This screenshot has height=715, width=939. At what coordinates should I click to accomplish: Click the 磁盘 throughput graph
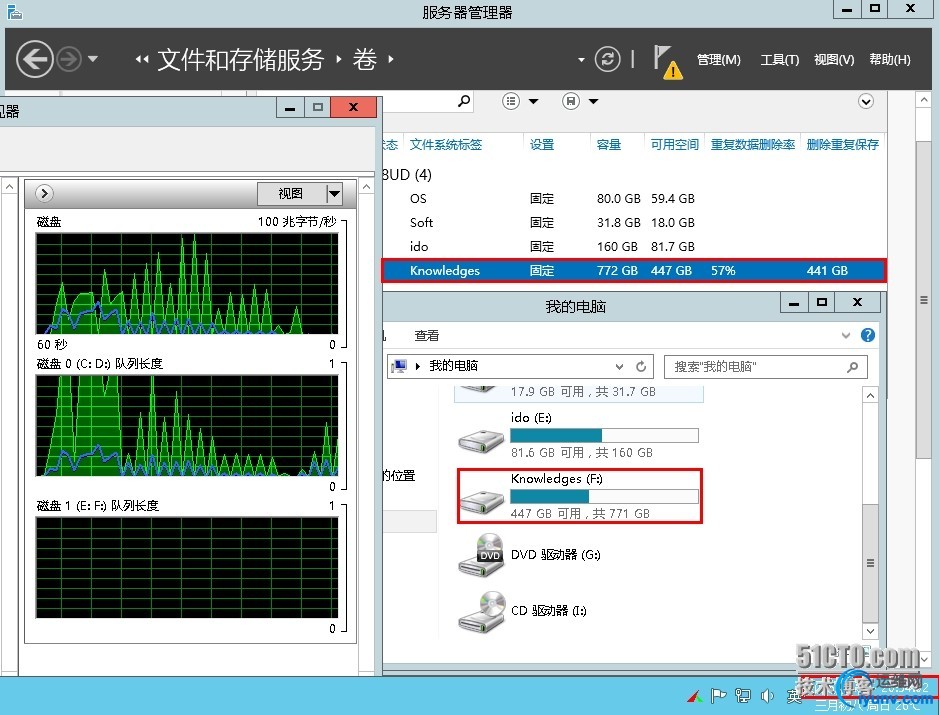[187, 284]
